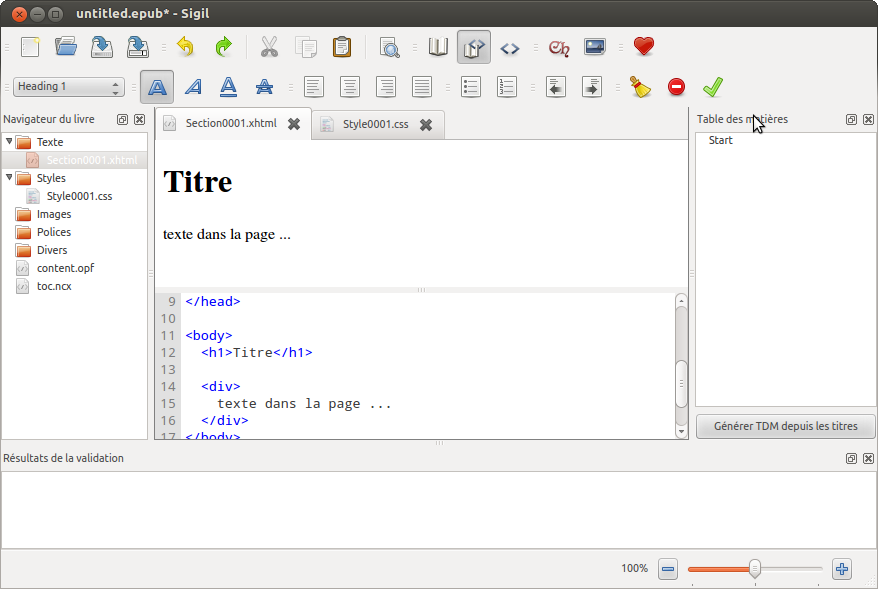
Task: Decrease paragraph indent
Action: (555, 87)
